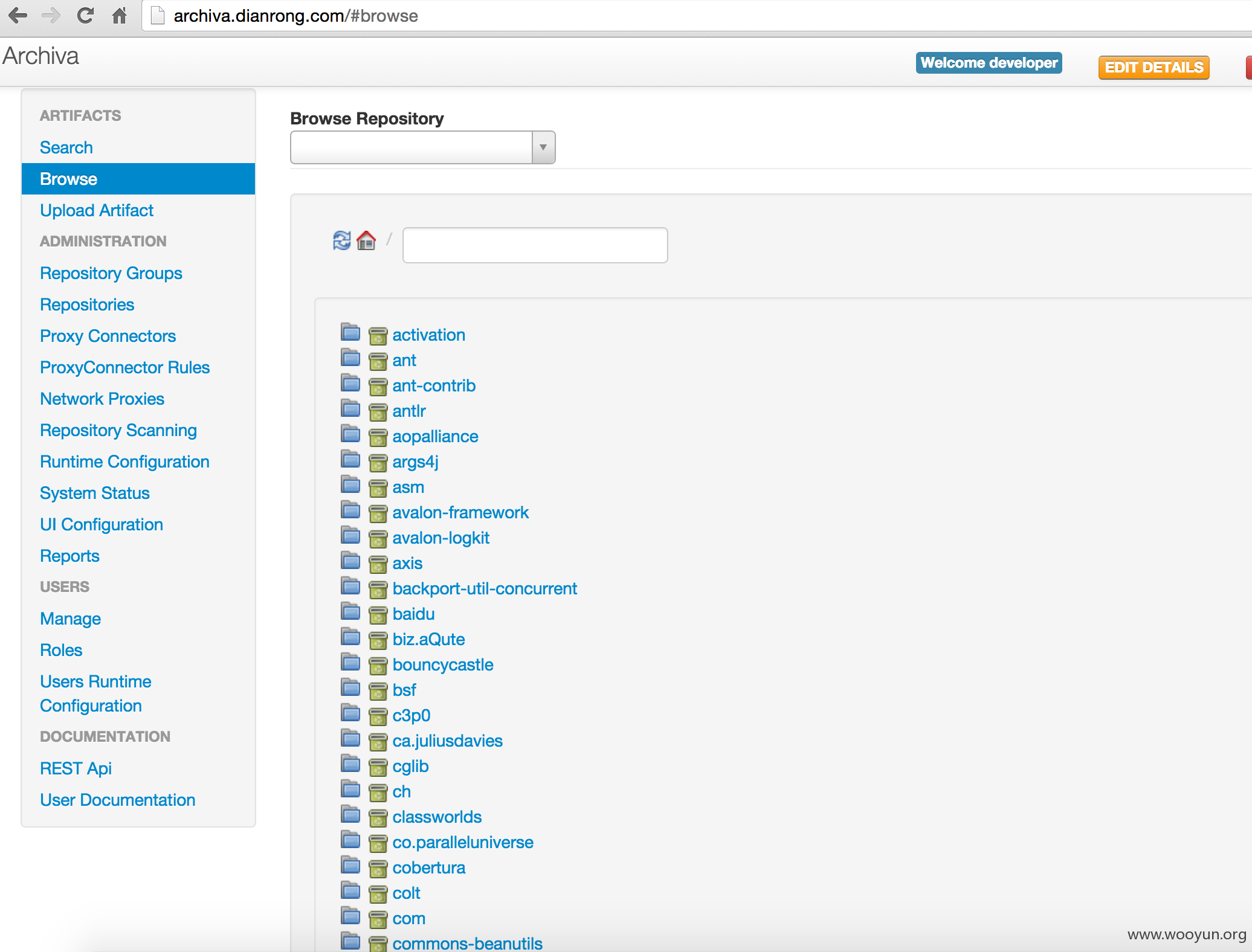Open the com group
Viewport: 1252px width, 952px height.
[409, 918]
